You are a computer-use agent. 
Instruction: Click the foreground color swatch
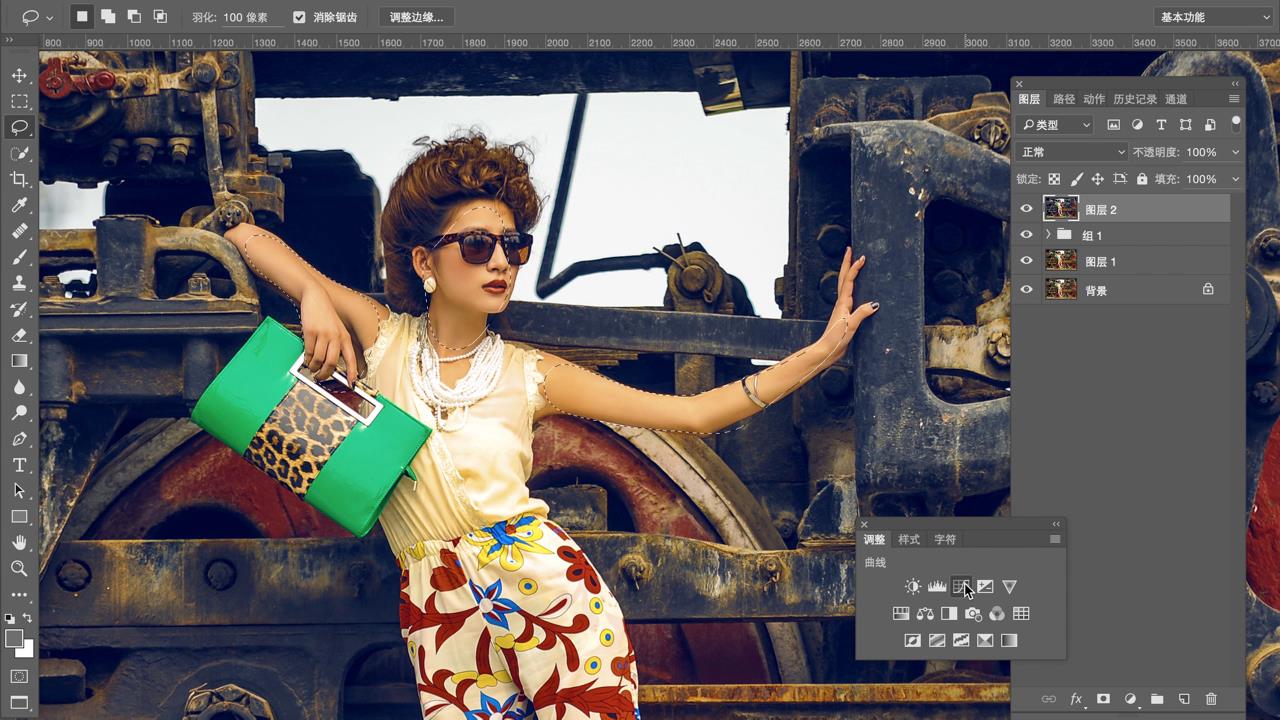[14, 638]
